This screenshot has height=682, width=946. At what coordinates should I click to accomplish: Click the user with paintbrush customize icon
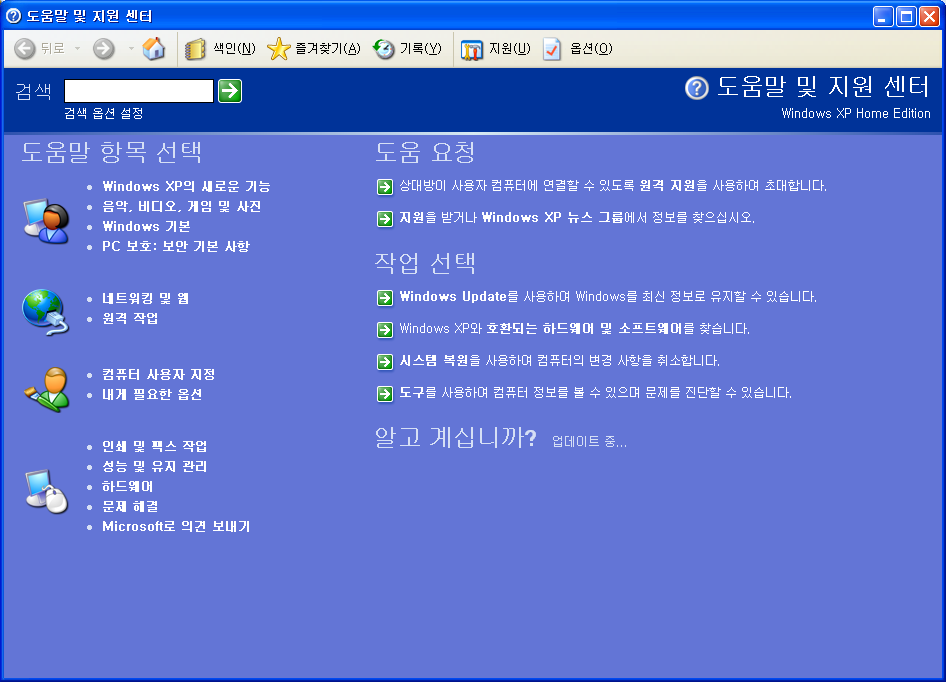[47, 389]
